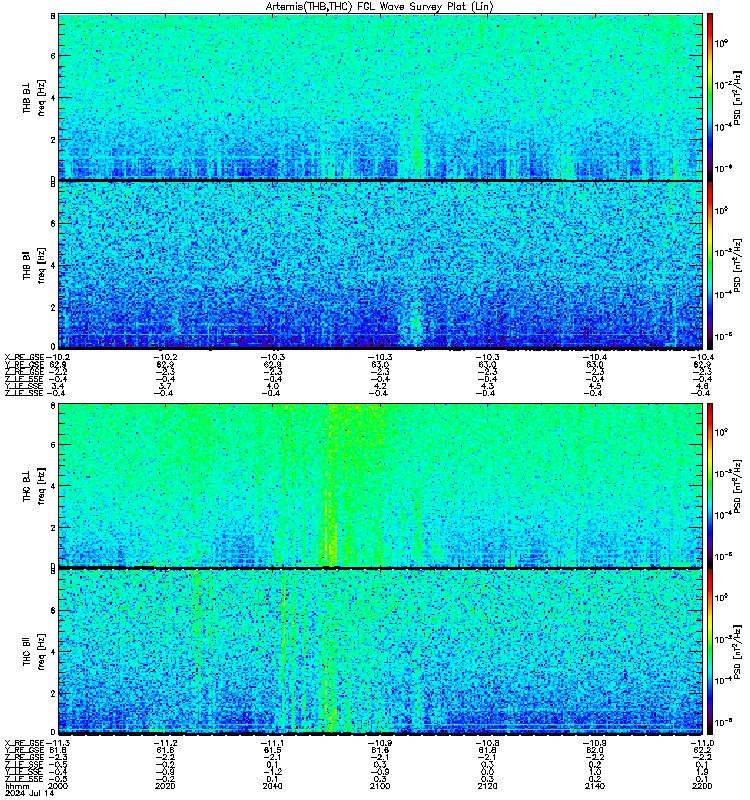This screenshot has width=750, height=800.
Task: Click the 10⁰ tick on THB B⊥ color bar
Action: [x=721, y=43]
